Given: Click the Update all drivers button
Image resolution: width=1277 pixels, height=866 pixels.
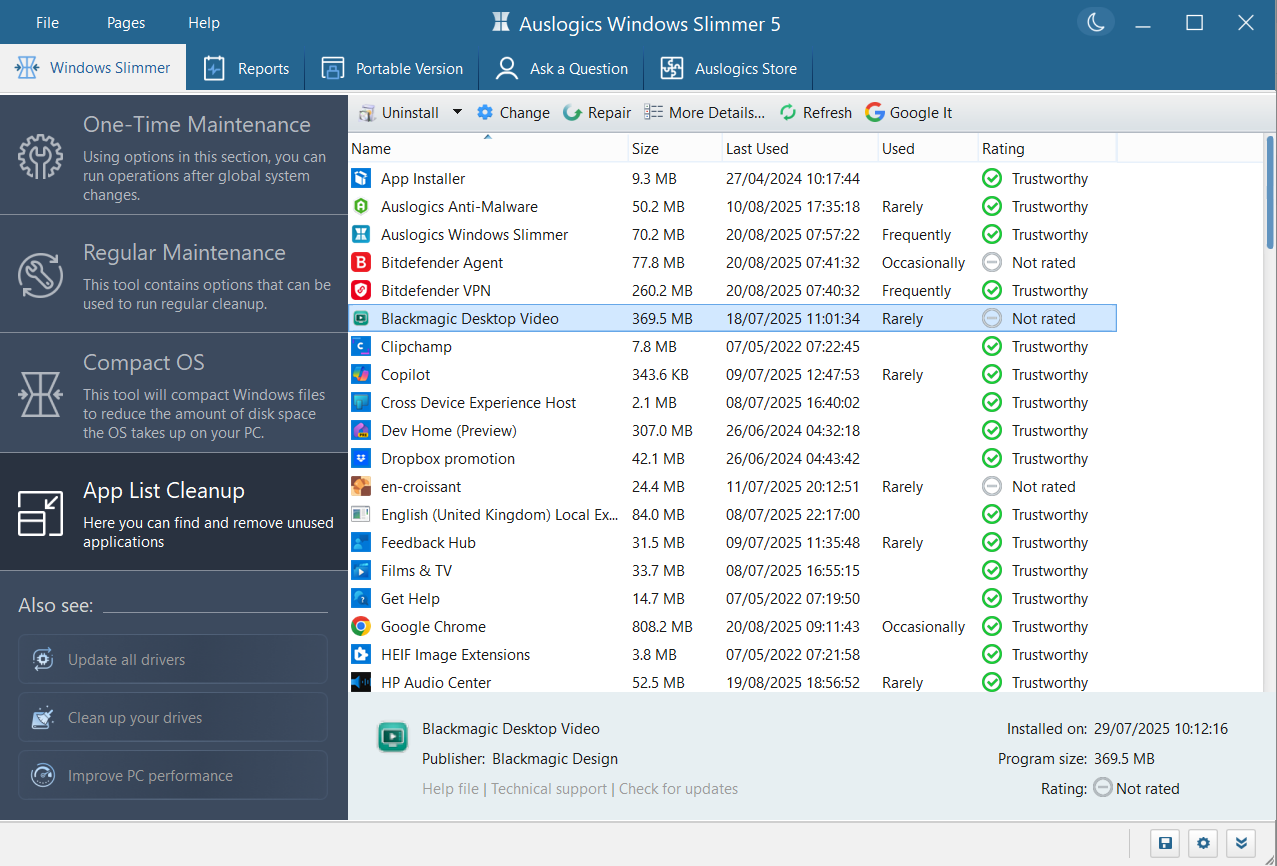Looking at the screenshot, I should pos(173,660).
